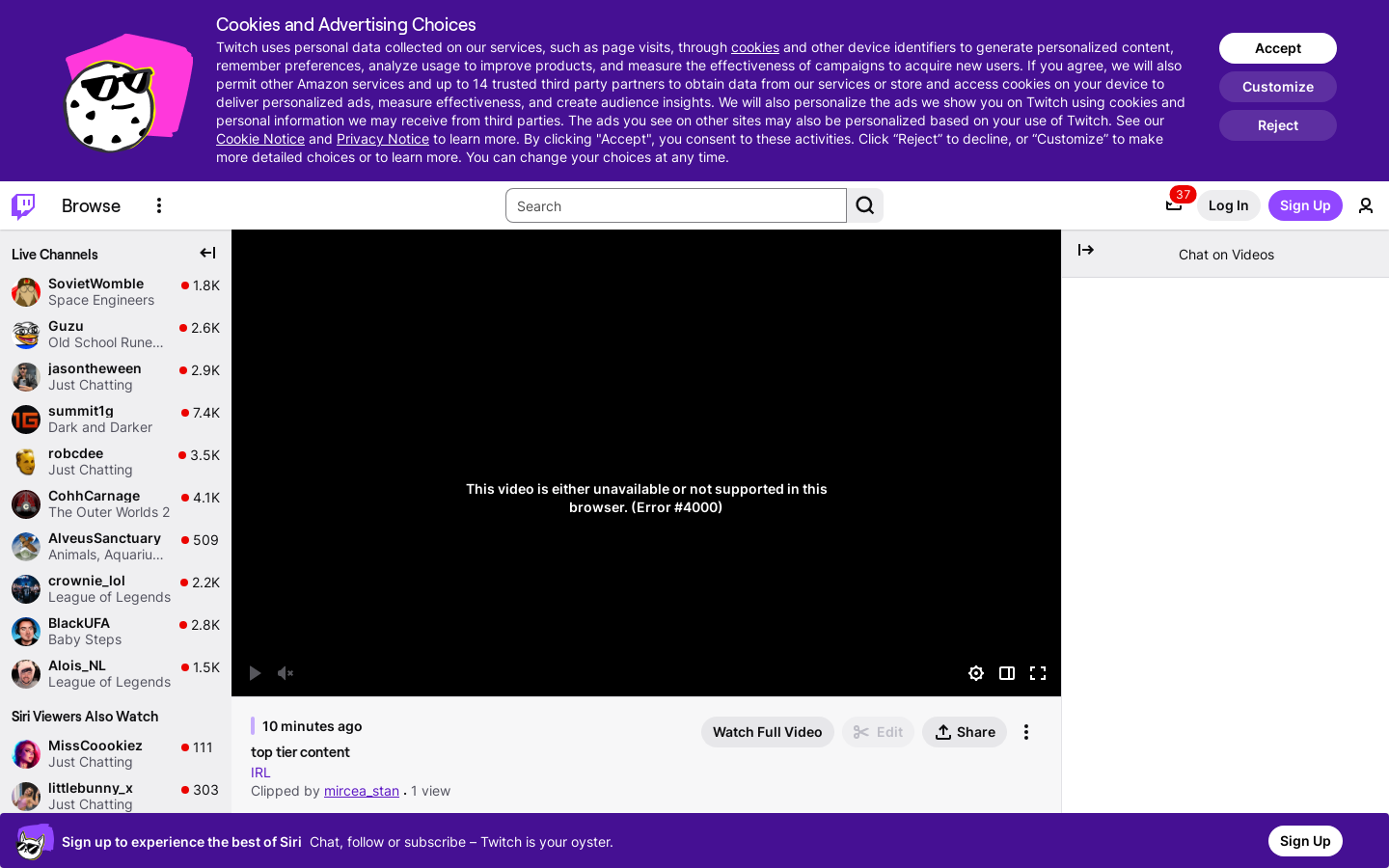Click the search magnifier button
Screen dimensions: 1389x868
(865, 205)
